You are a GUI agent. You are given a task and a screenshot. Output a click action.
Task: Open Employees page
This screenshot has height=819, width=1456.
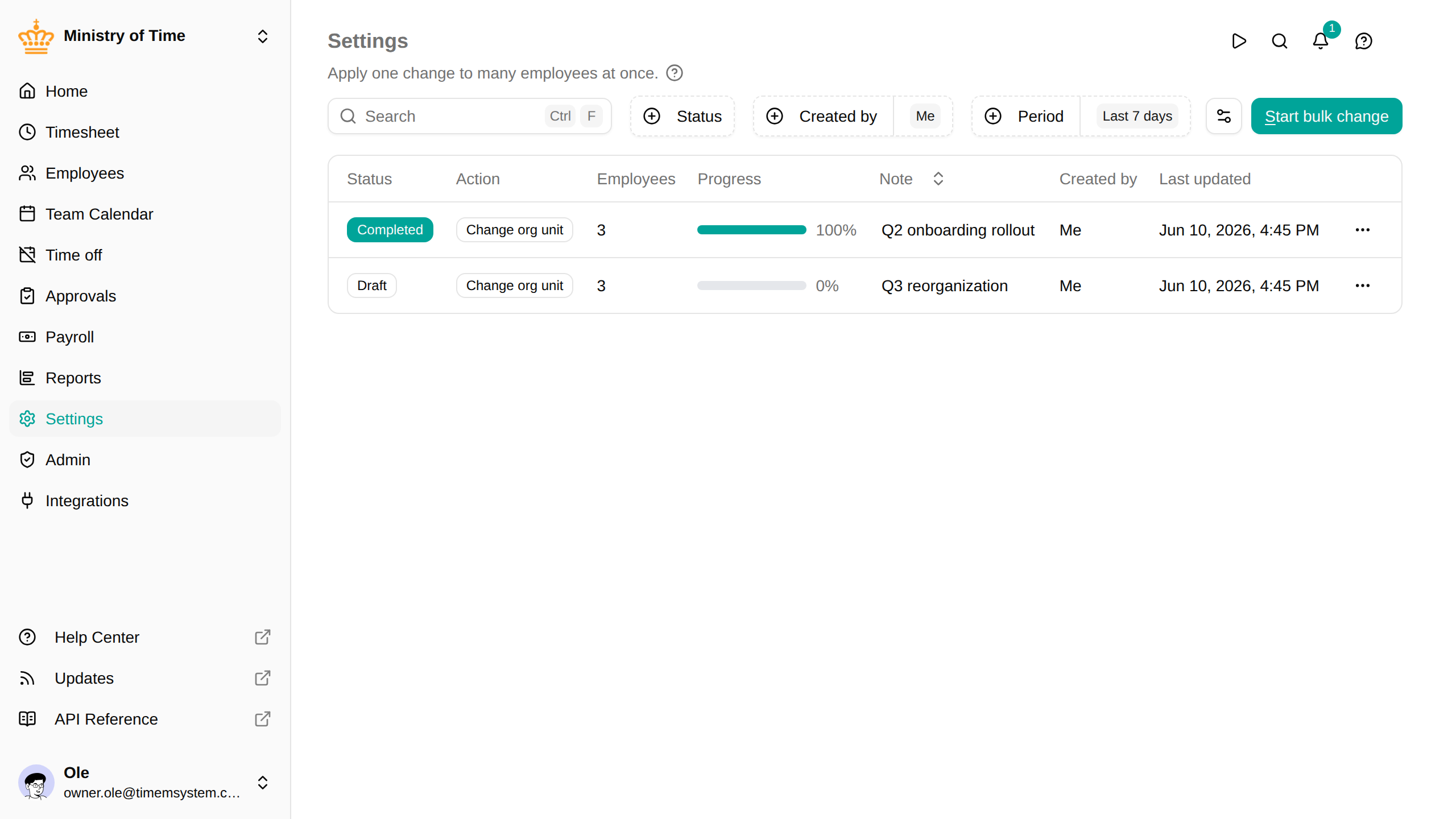[x=145, y=173]
